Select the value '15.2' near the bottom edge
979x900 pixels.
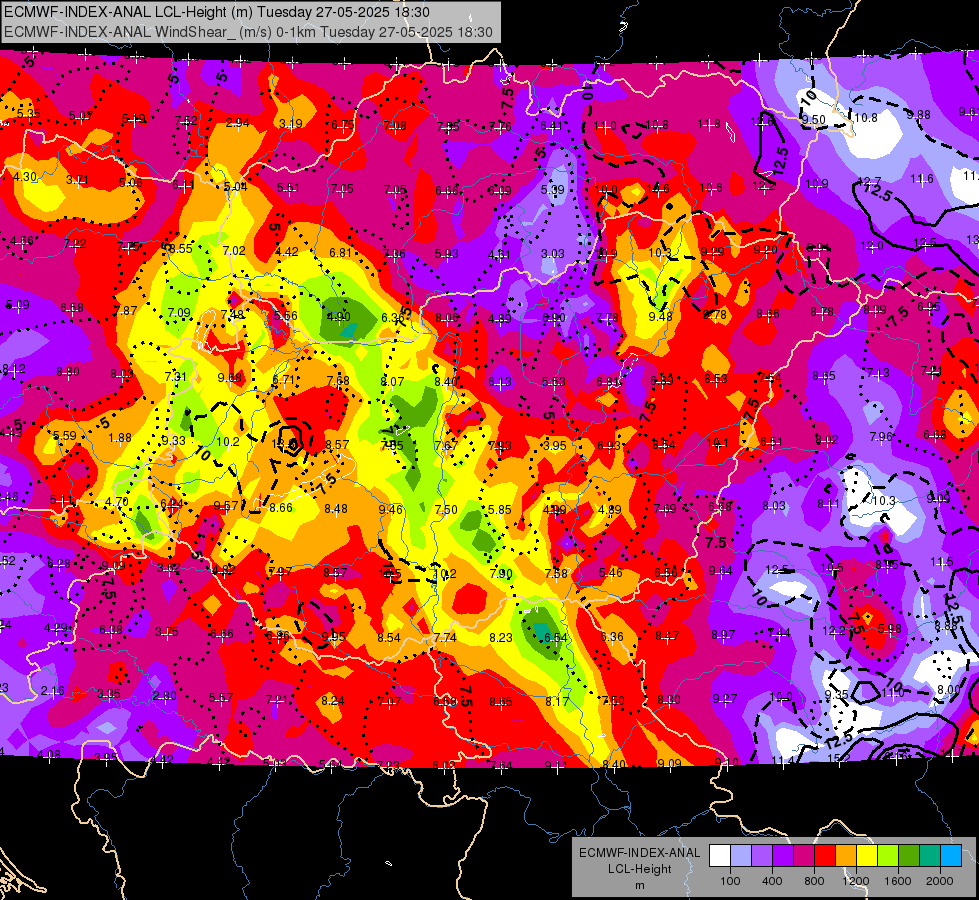coord(838,758)
